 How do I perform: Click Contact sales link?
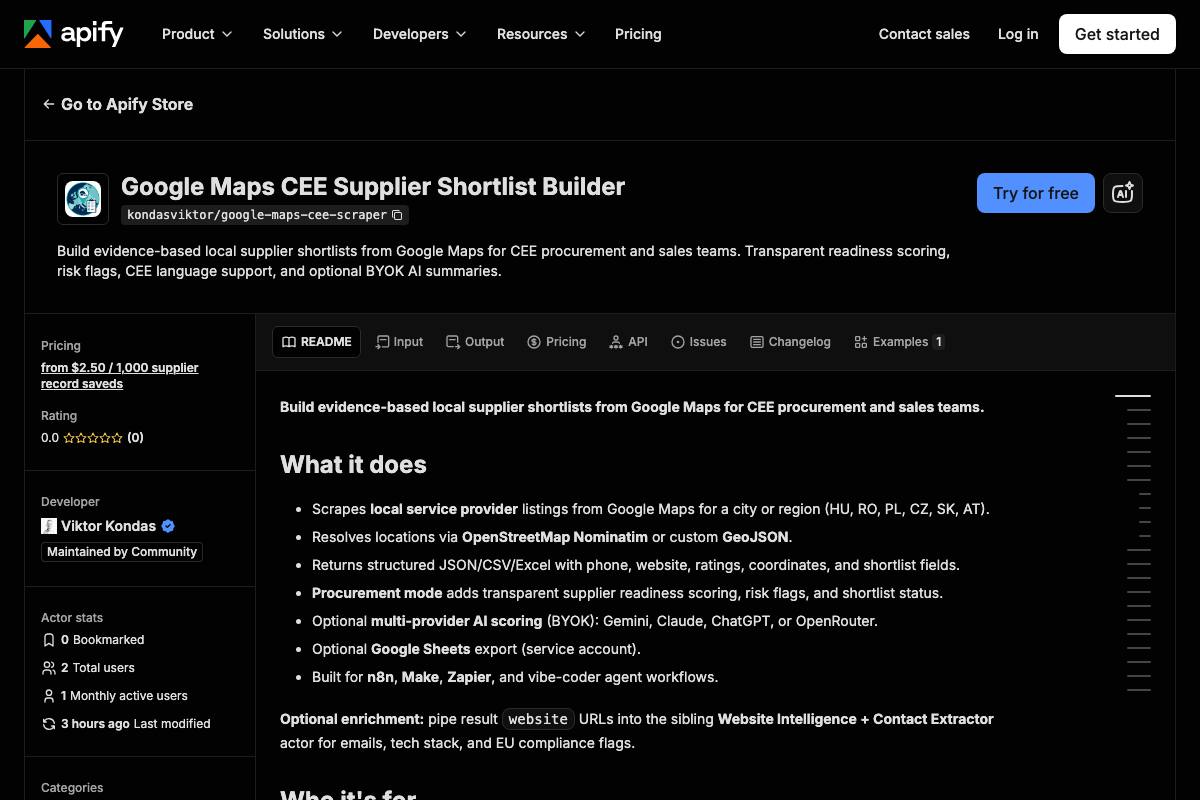924,34
